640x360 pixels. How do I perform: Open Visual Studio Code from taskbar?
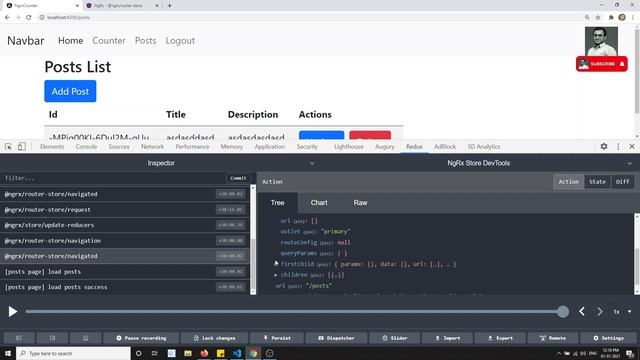coord(237,353)
